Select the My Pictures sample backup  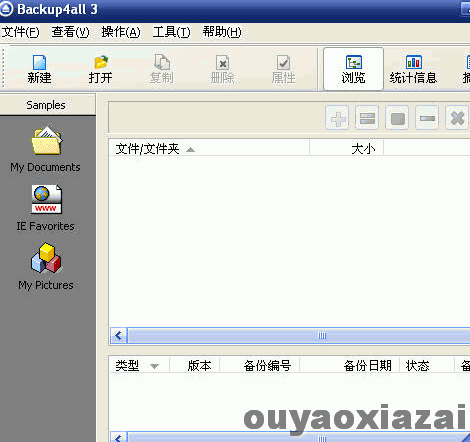[46, 267]
